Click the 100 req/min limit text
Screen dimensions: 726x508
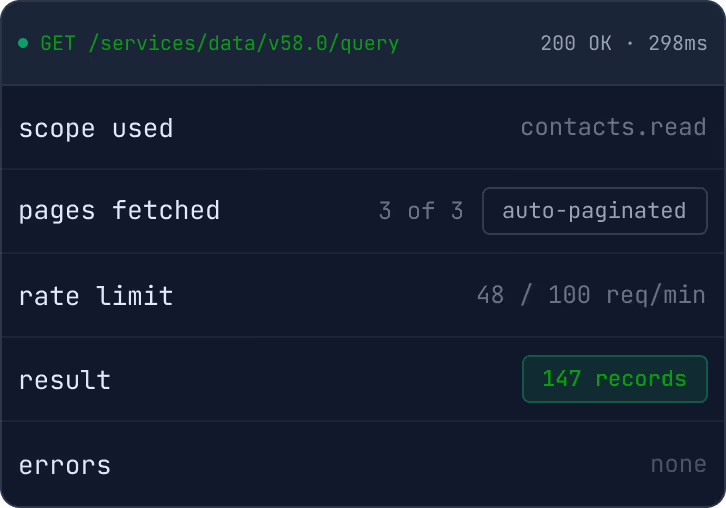click(x=627, y=295)
